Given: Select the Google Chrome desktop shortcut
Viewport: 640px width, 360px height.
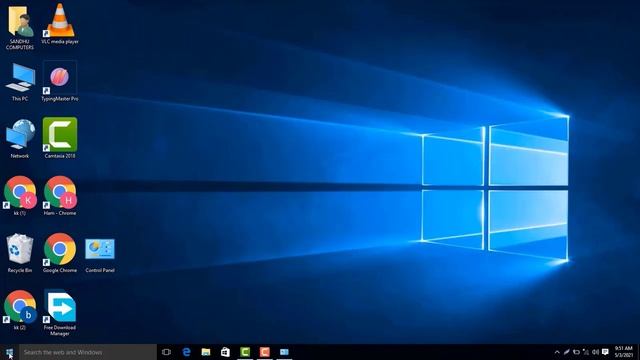Looking at the screenshot, I should pyautogui.click(x=60, y=253).
